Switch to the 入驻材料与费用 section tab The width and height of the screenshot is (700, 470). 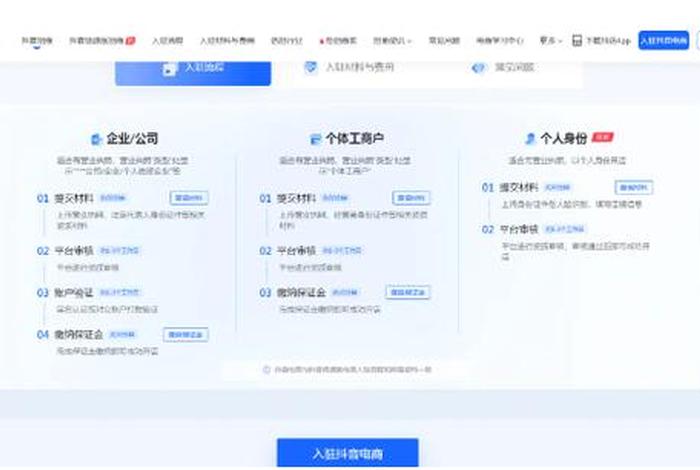click(350, 67)
